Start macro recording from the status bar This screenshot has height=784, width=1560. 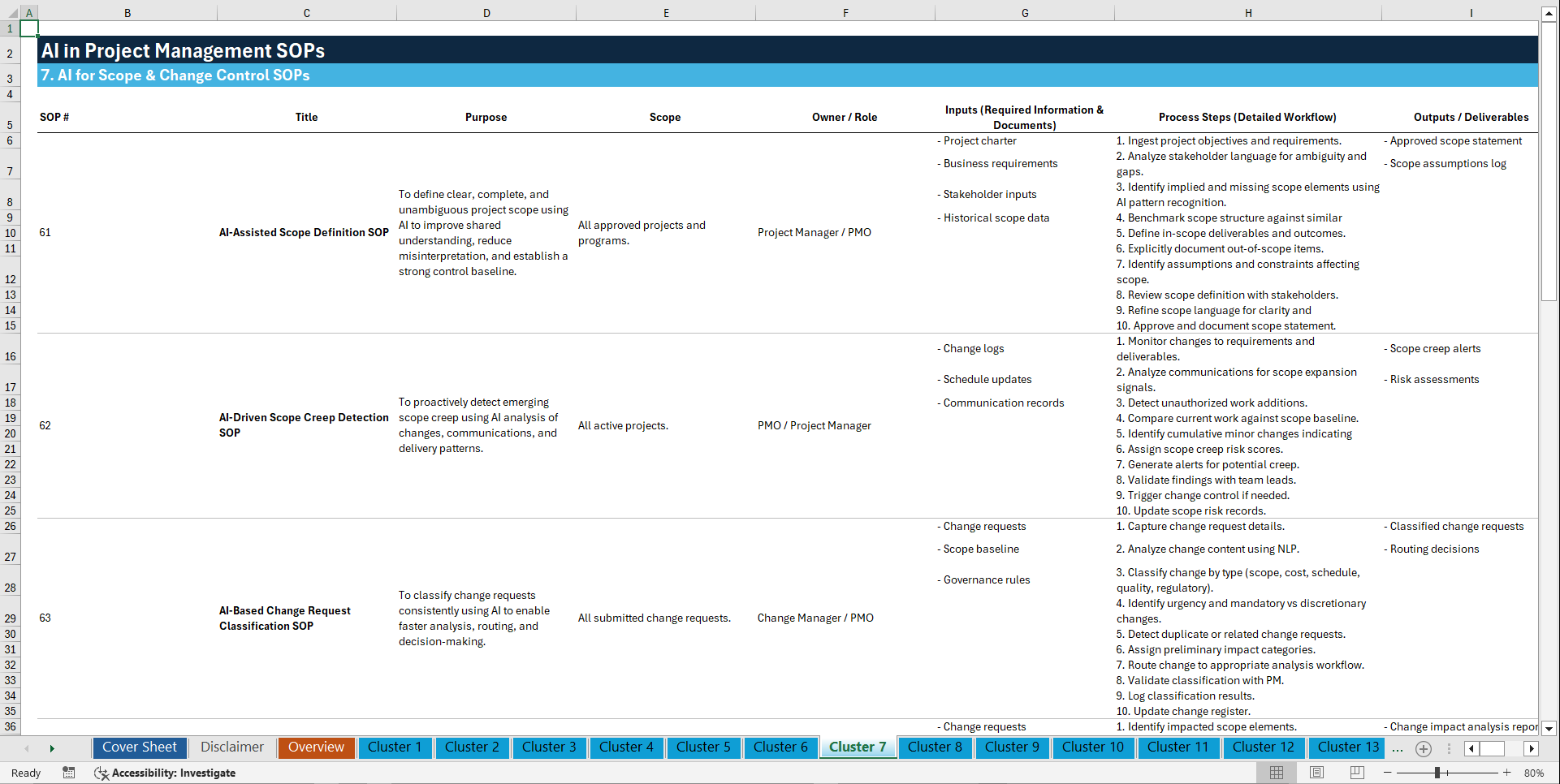point(69,773)
